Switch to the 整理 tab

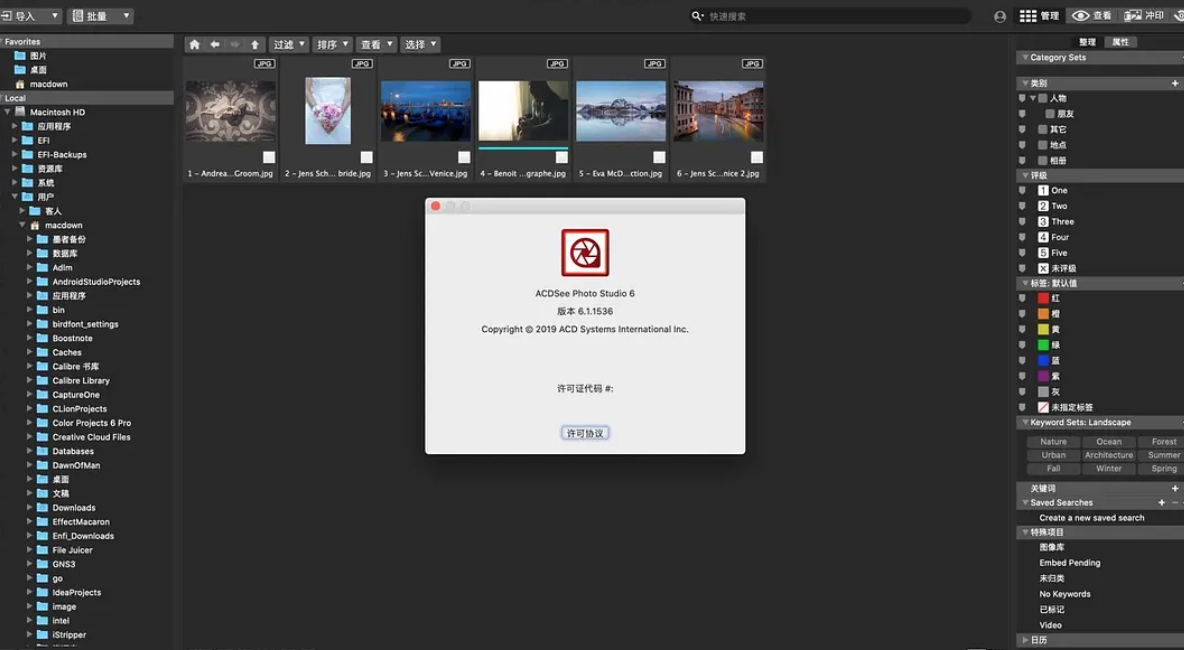pyautogui.click(x=1087, y=42)
